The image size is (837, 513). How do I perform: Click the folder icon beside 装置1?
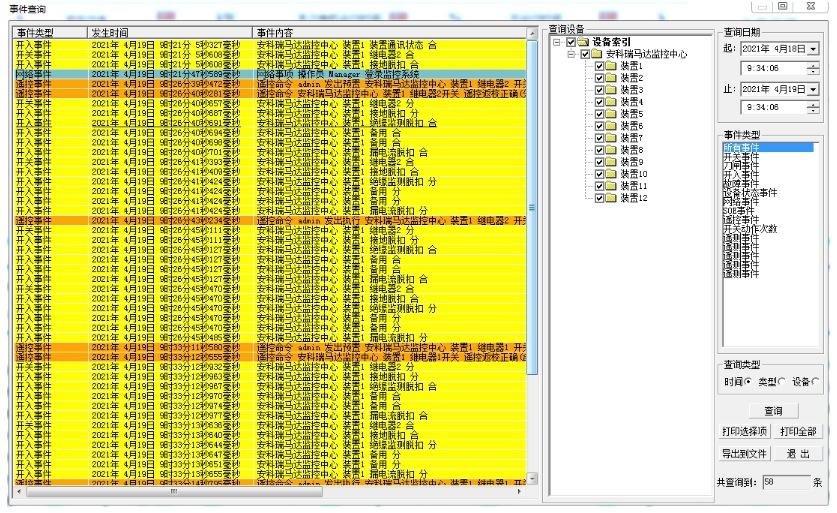point(611,66)
